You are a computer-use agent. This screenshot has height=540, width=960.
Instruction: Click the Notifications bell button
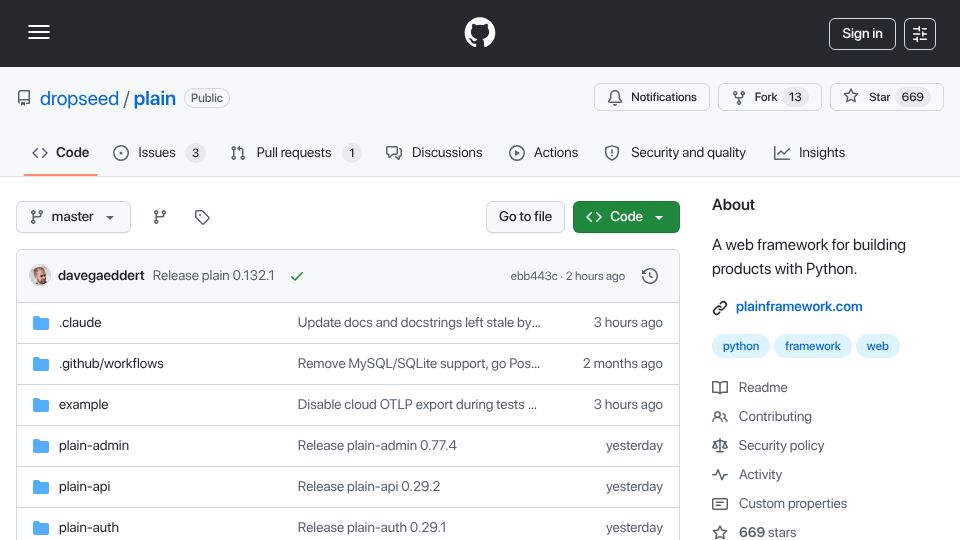tap(651, 97)
